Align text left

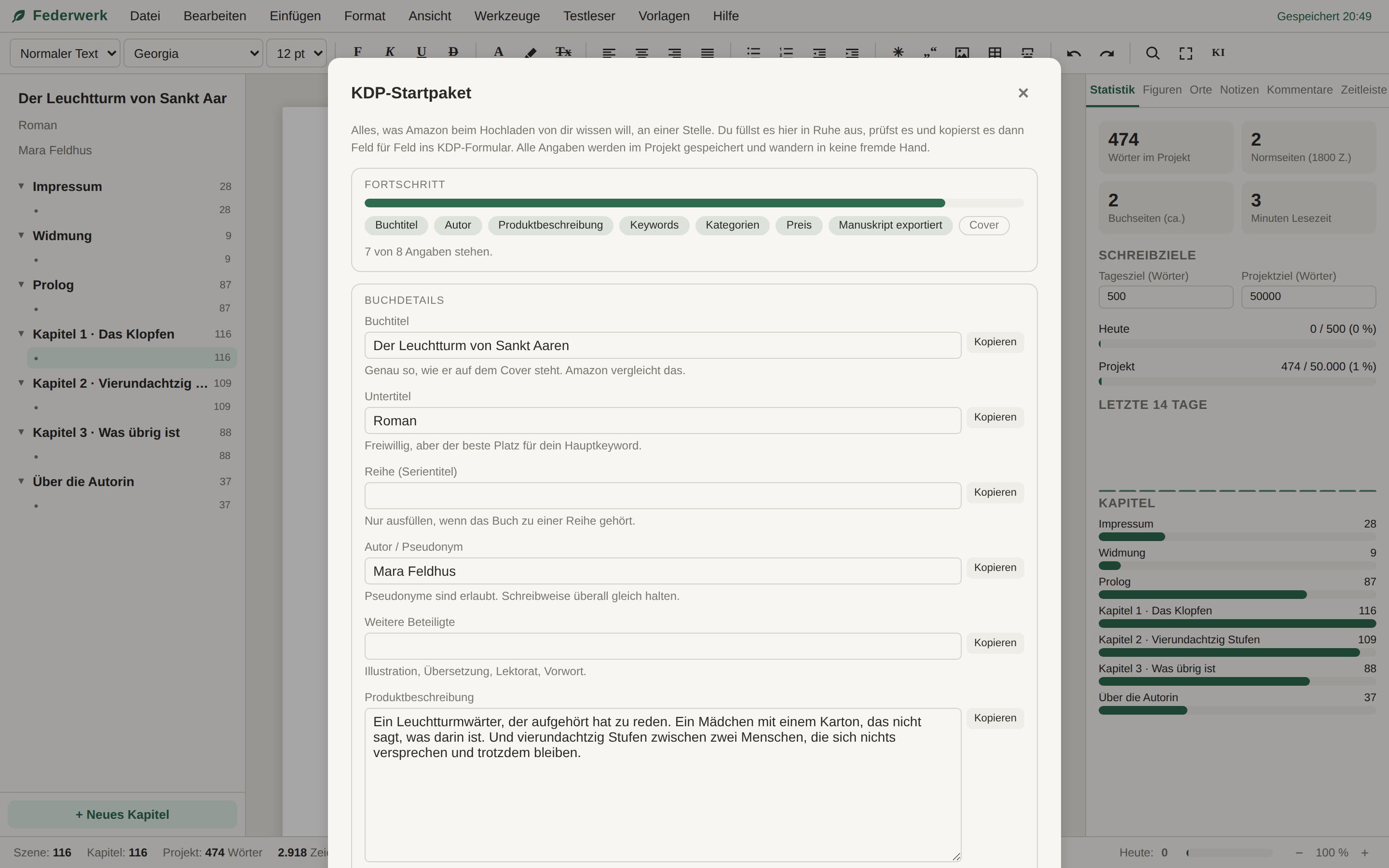click(609, 53)
